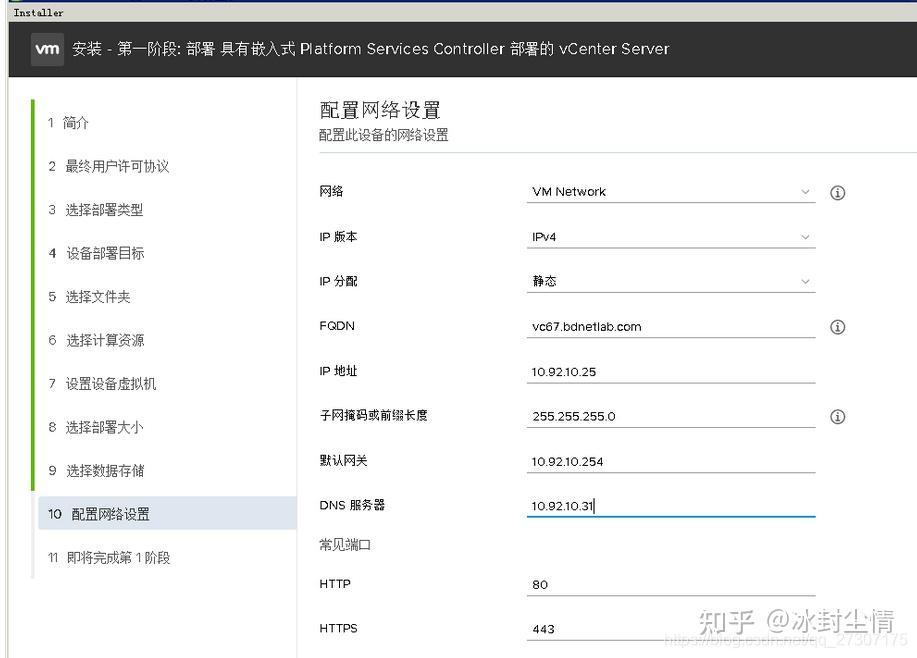The image size is (917, 658).
Task: Open the IP 分配 静态 dropdown
Action: pos(671,281)
